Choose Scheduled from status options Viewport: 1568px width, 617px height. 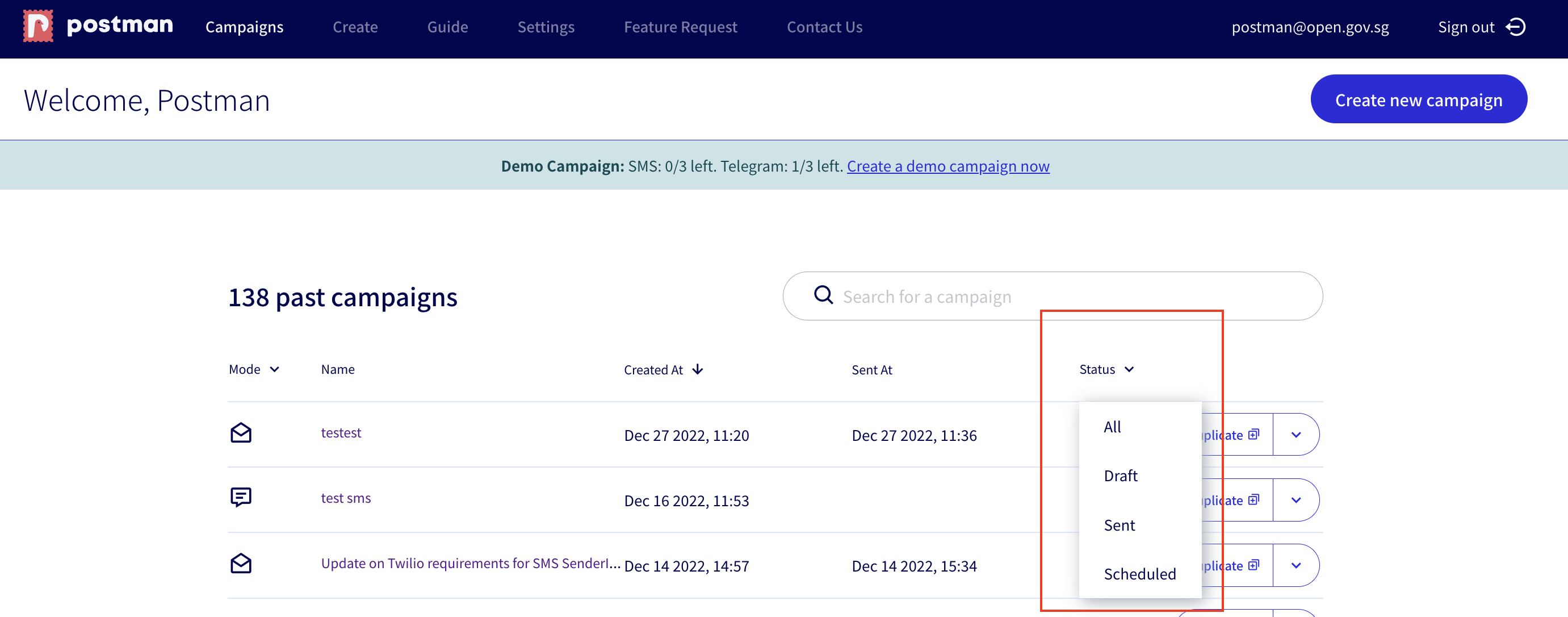click(x=1139, y=574)
